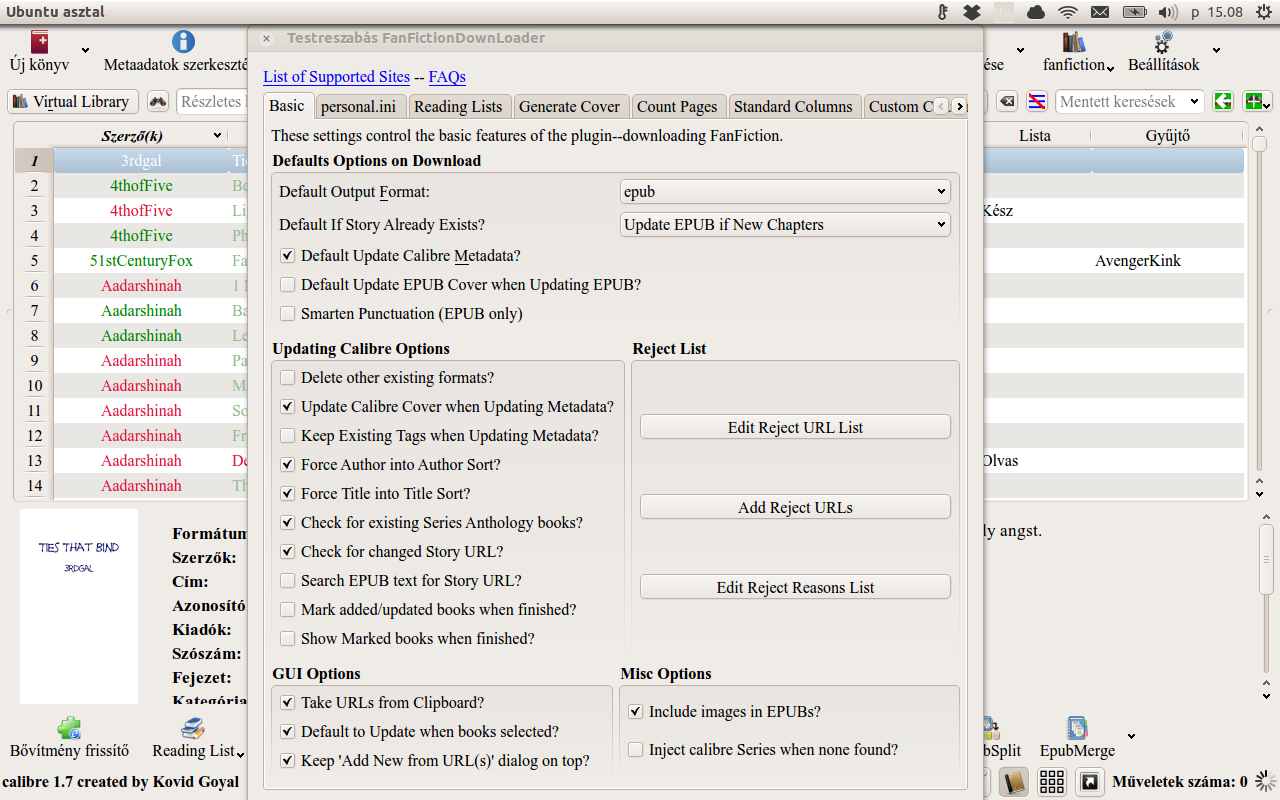1280x800 pixels.
Task: Open the Reading List icon
Action: 193,728
